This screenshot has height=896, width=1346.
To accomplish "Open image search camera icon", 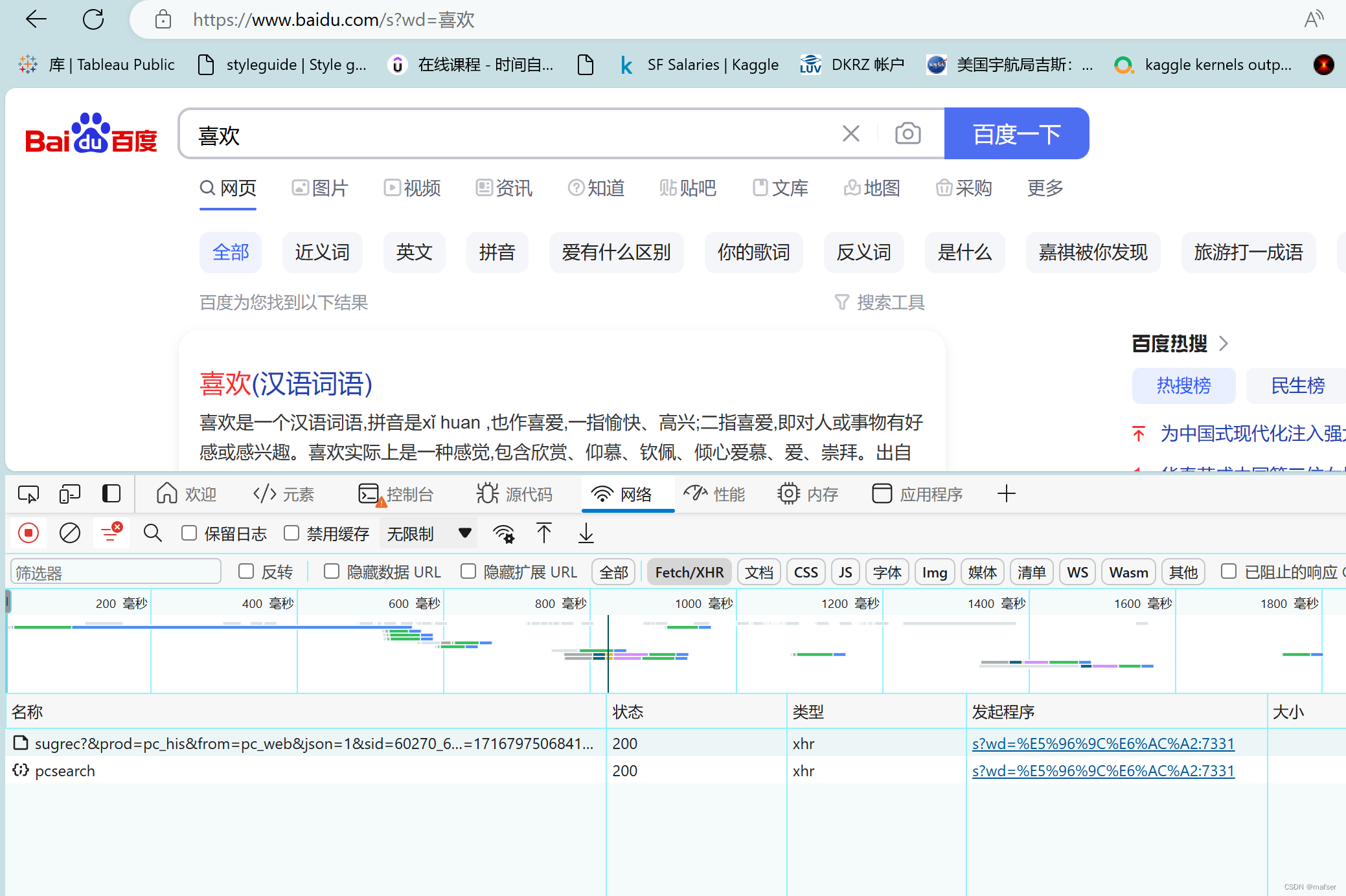I will 907,133.
